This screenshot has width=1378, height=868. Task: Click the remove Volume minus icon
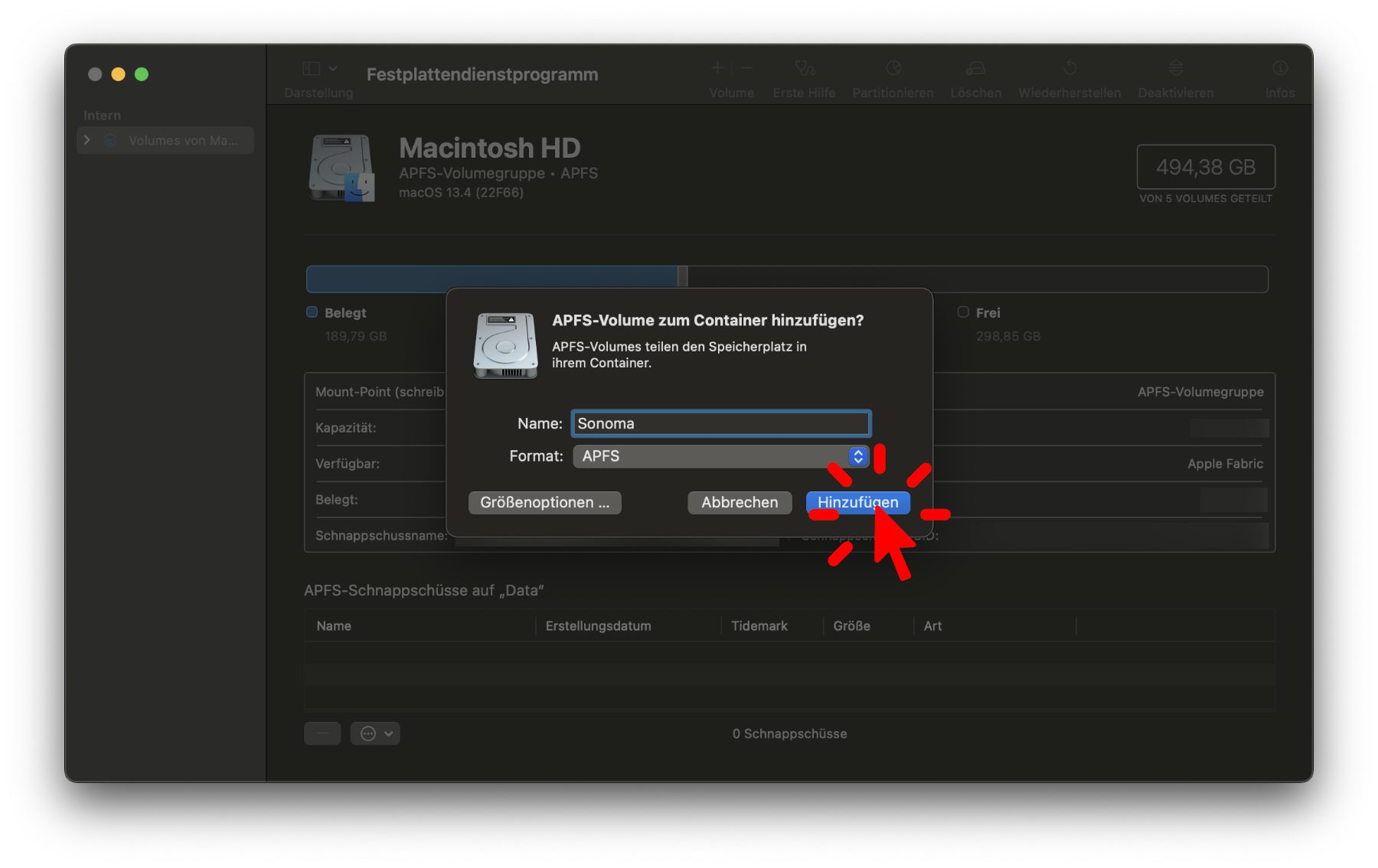click(746, 69)
